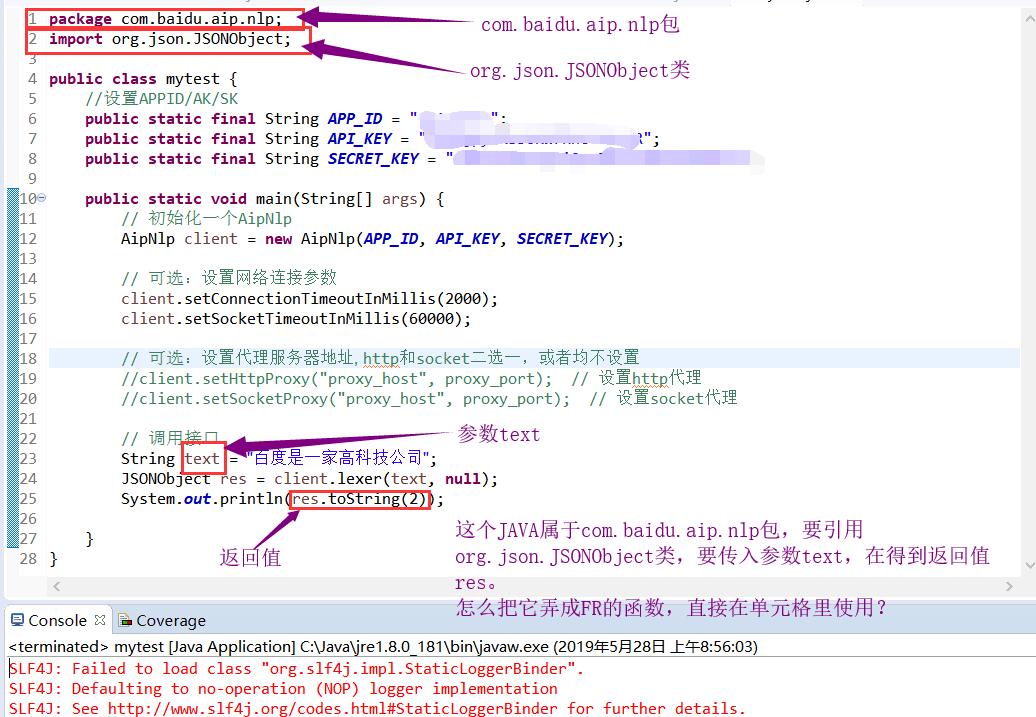Click the SECRET_KEY constant declaration
Viewport: 1036px width, 717px height.
click(423, 159)
